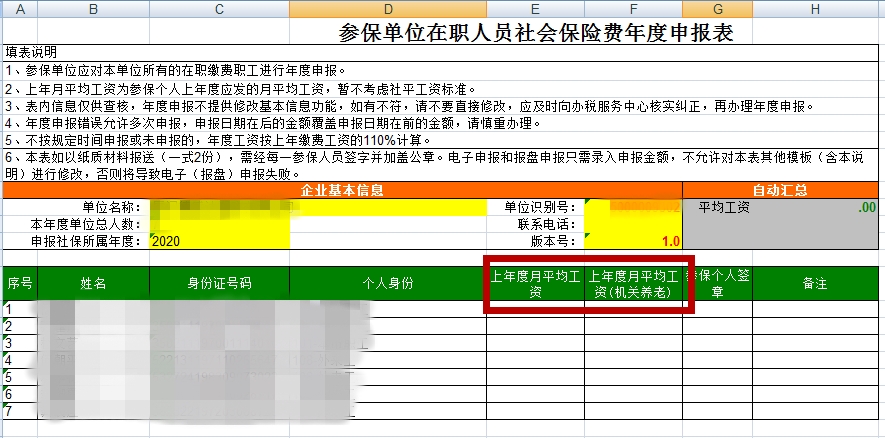Select column B header
The width and height of the screenshot is (885, 438).
coord(94,8)
